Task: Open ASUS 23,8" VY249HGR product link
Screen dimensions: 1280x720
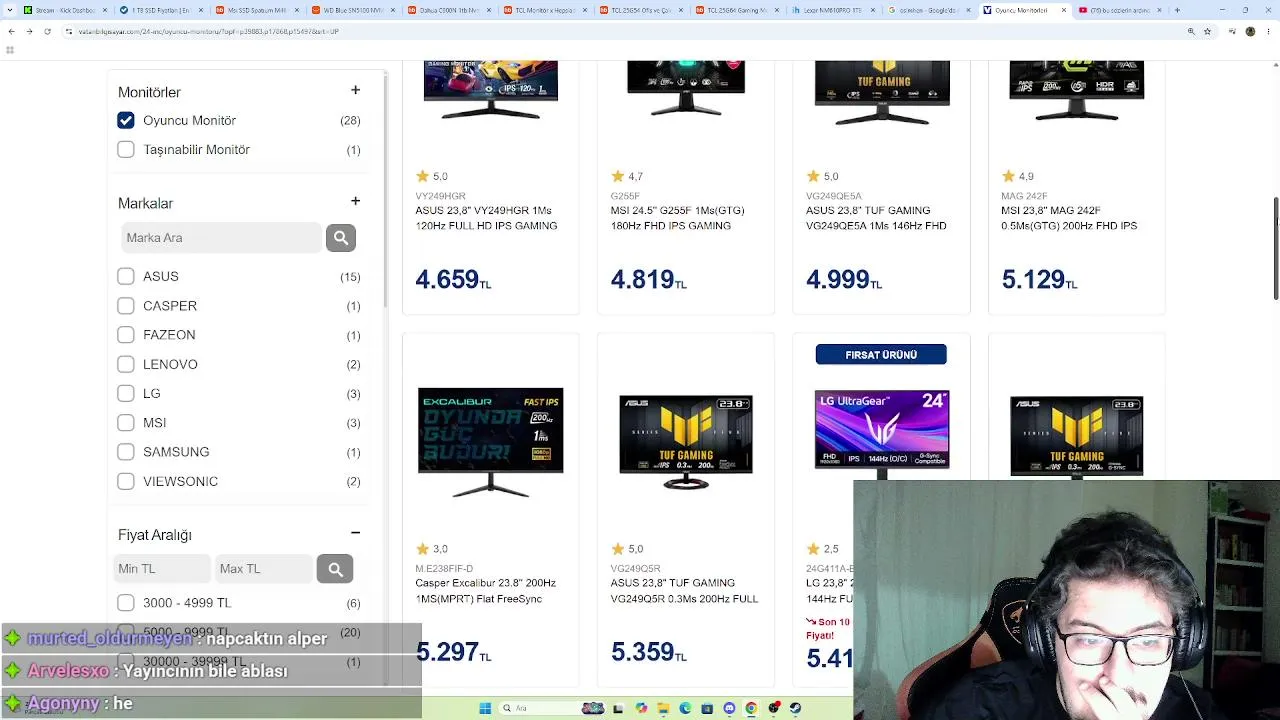Action: pyautogui.click(x=486, y=218)
